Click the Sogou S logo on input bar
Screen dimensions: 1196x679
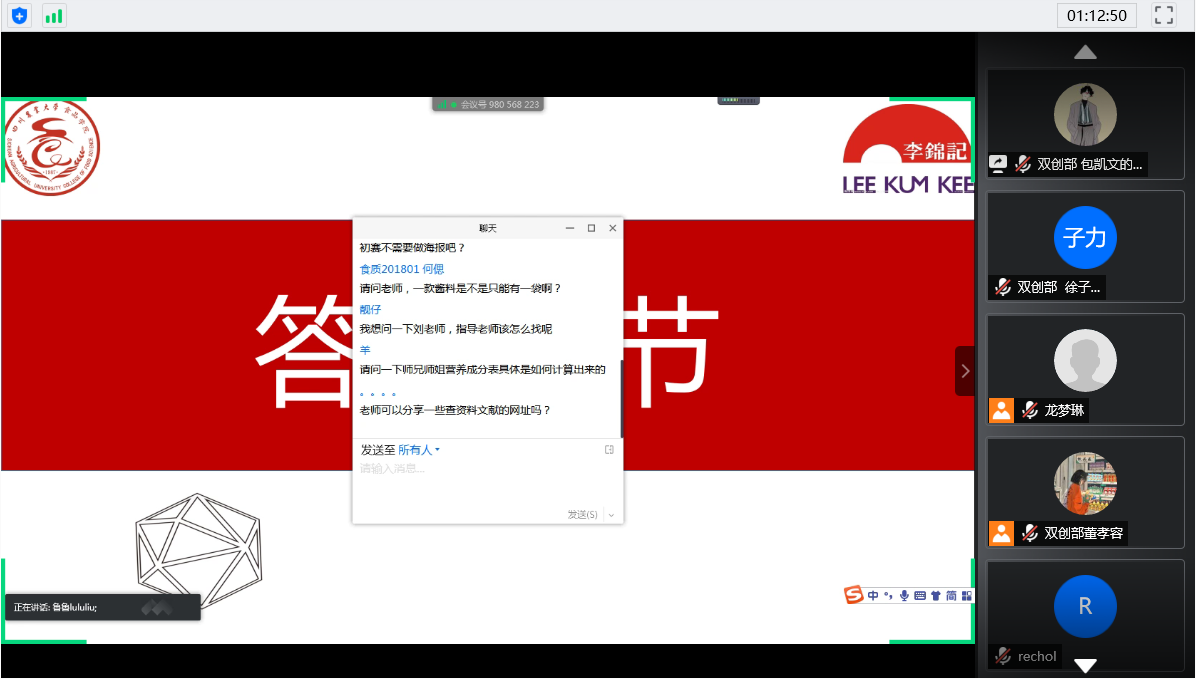pyautogui.click(x=854, y=595)
